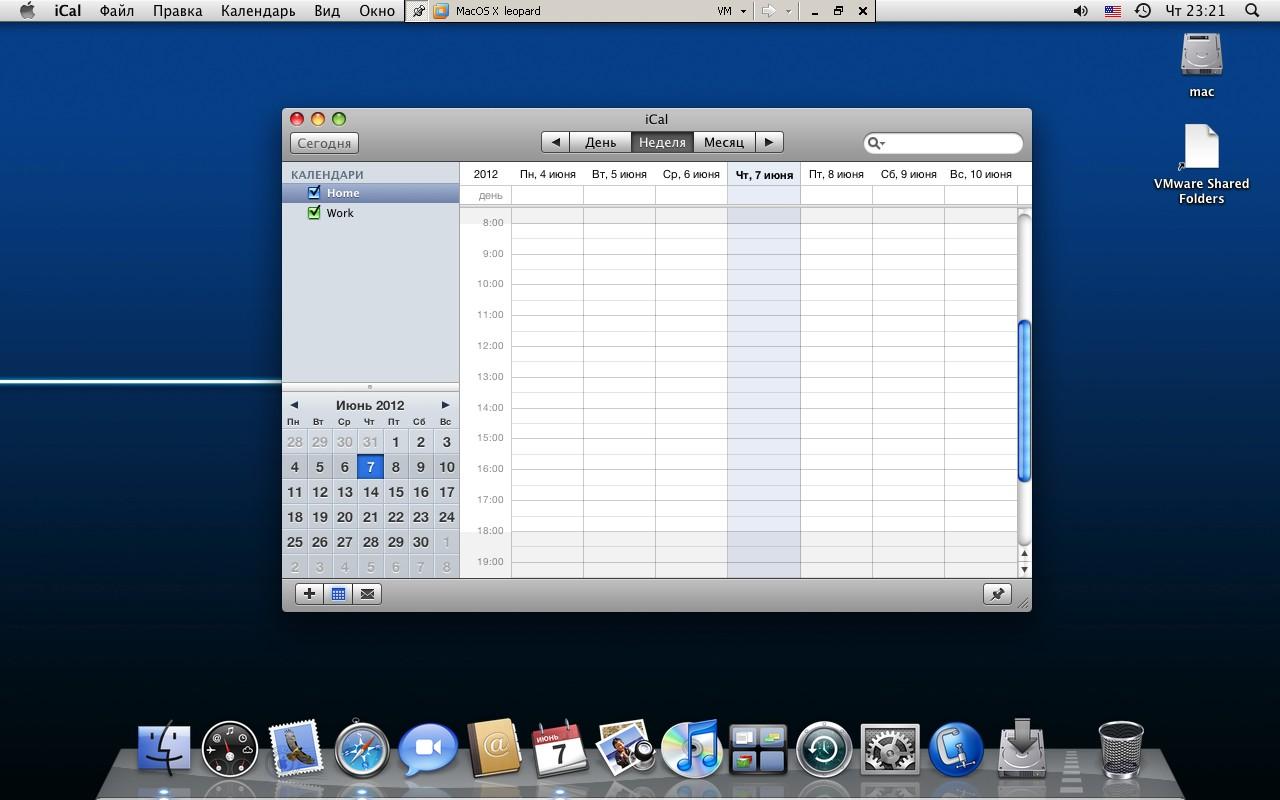Launch iTunes from the dock
This screenshot has width=1280, height=800.
pyautogui.click(x=690, y=750)
